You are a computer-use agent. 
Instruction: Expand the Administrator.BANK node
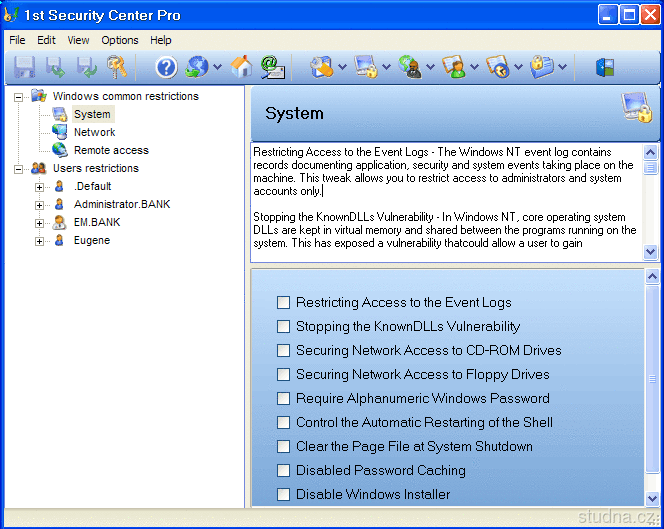[x=39, y=205]
